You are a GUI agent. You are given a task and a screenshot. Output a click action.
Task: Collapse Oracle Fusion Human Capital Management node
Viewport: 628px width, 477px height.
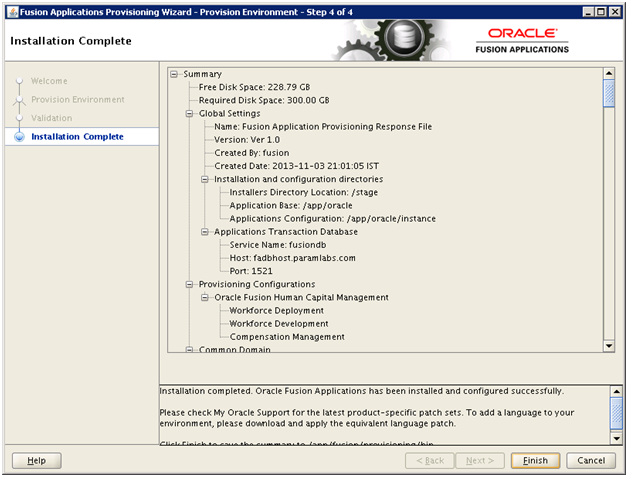point(205,298)
